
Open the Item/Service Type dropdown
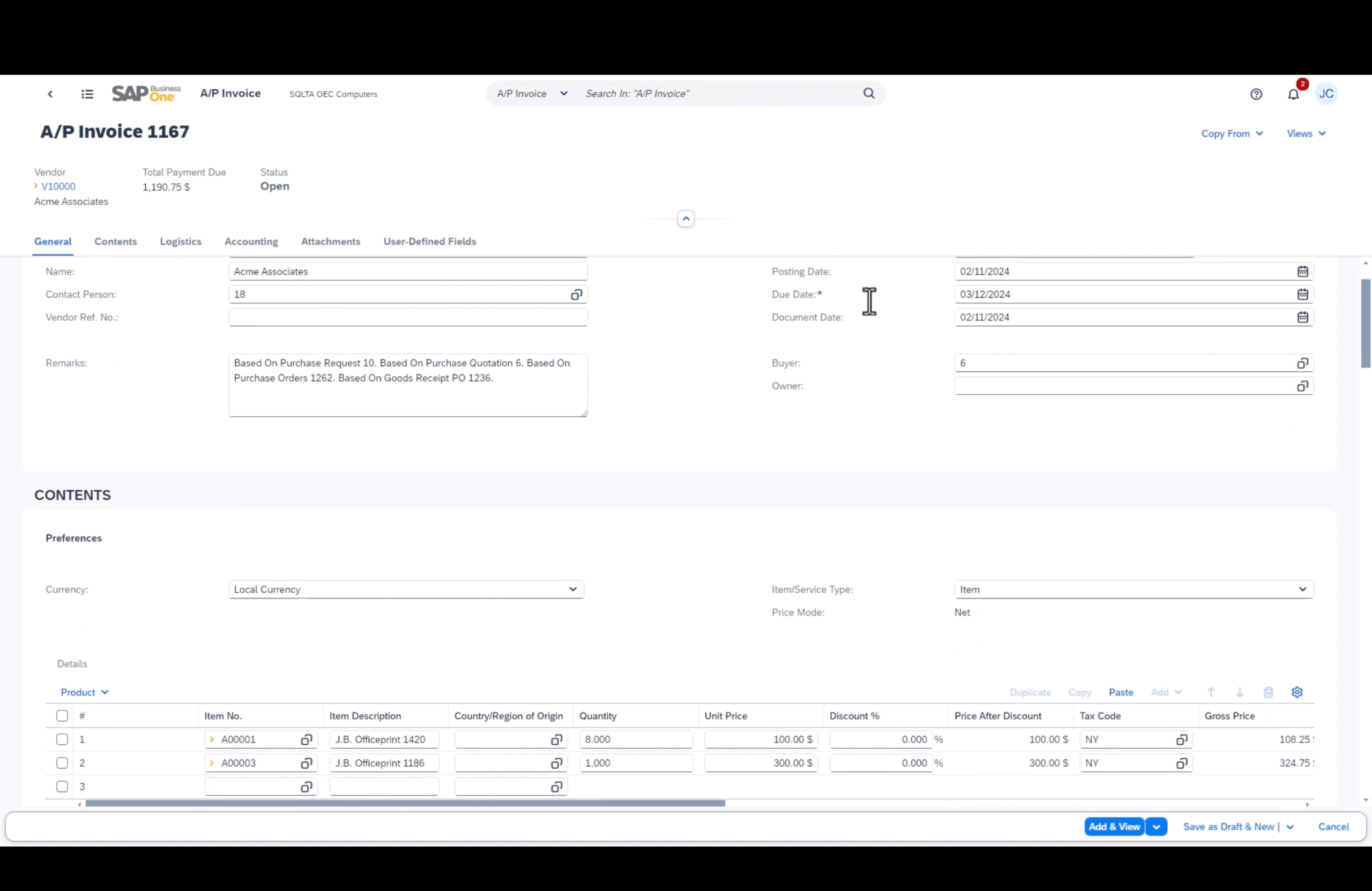pos(1134,589)
